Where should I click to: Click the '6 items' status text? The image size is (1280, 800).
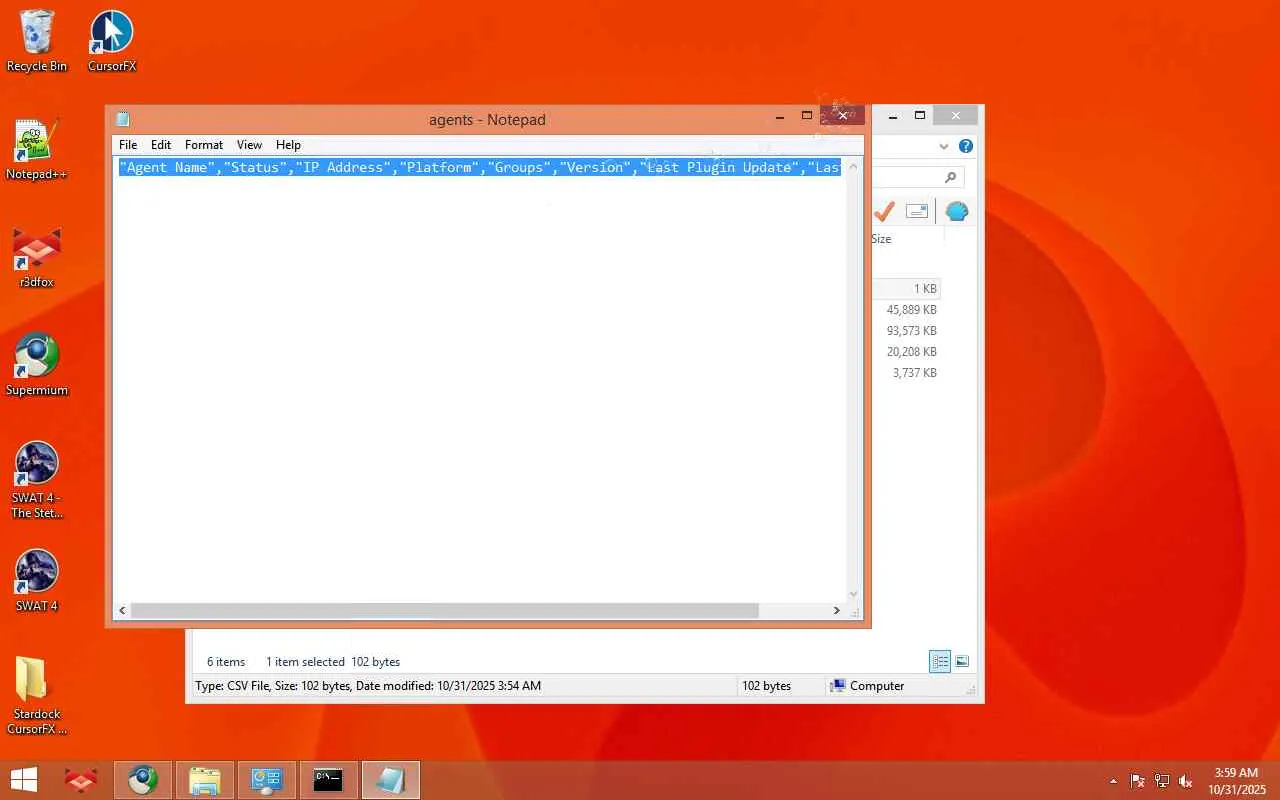coord(226,662)
